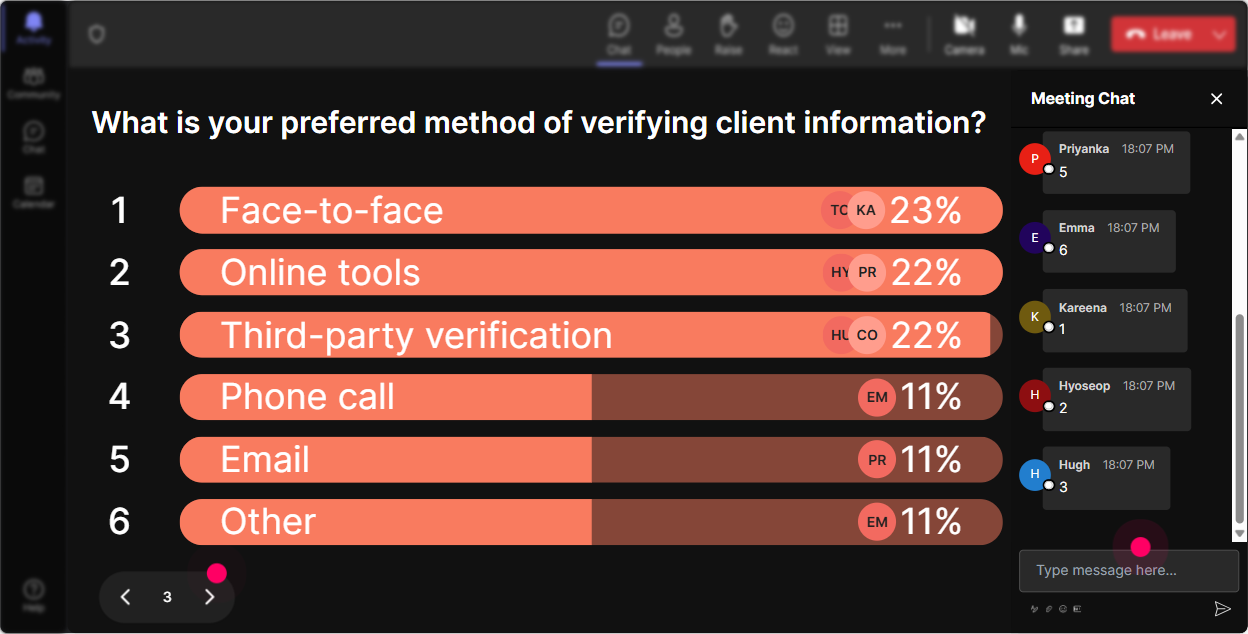Click the Type message here field

[x=1128, y=570]
